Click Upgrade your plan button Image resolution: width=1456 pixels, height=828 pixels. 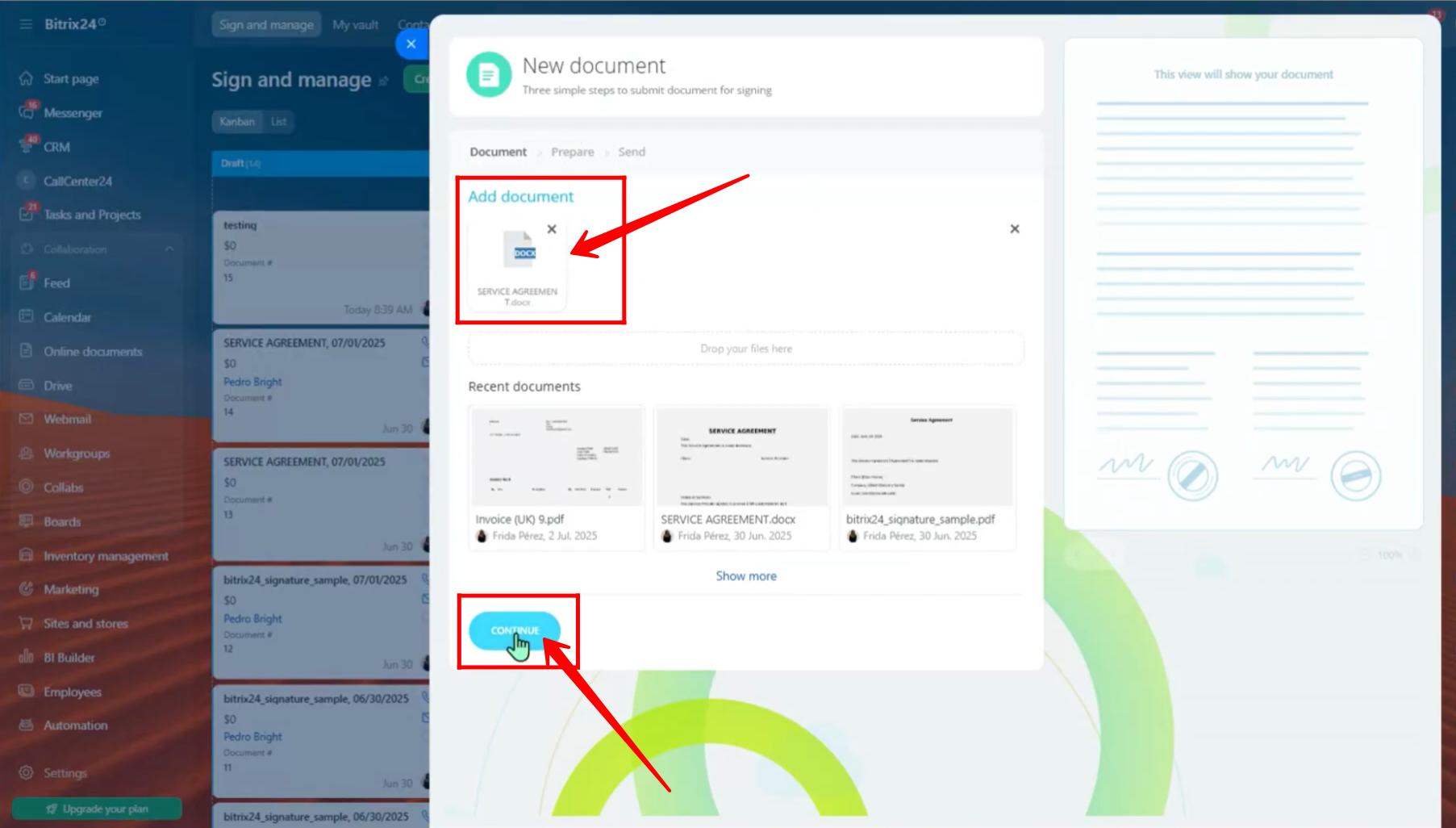pyautogui.click(x=97, y=809)
